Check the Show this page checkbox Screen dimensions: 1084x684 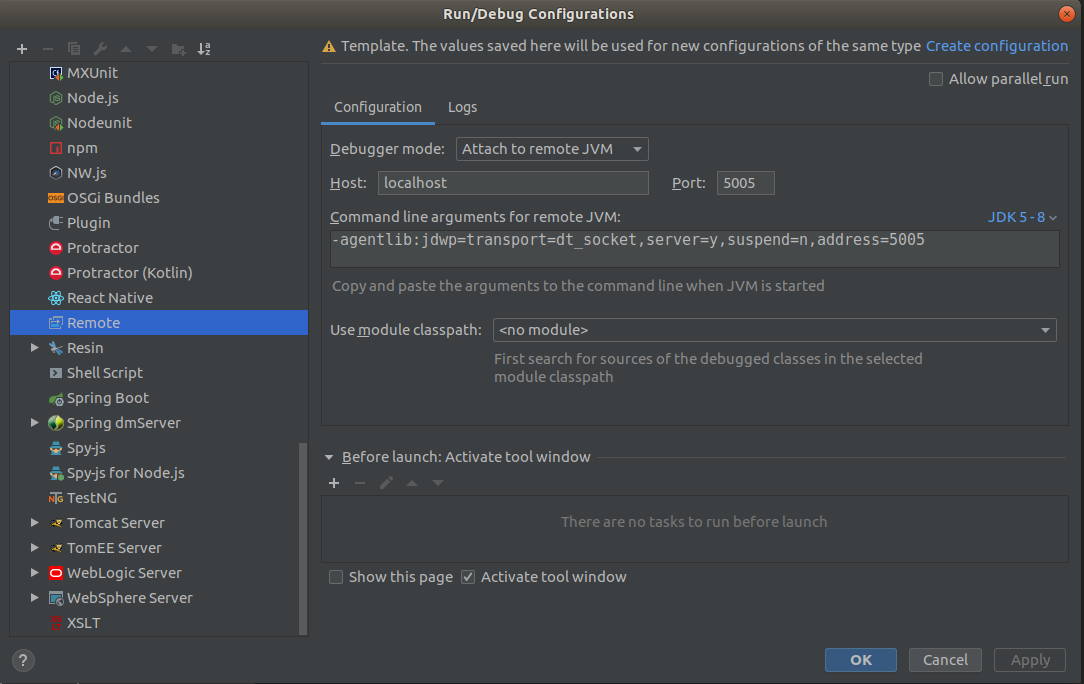(336, 577)
